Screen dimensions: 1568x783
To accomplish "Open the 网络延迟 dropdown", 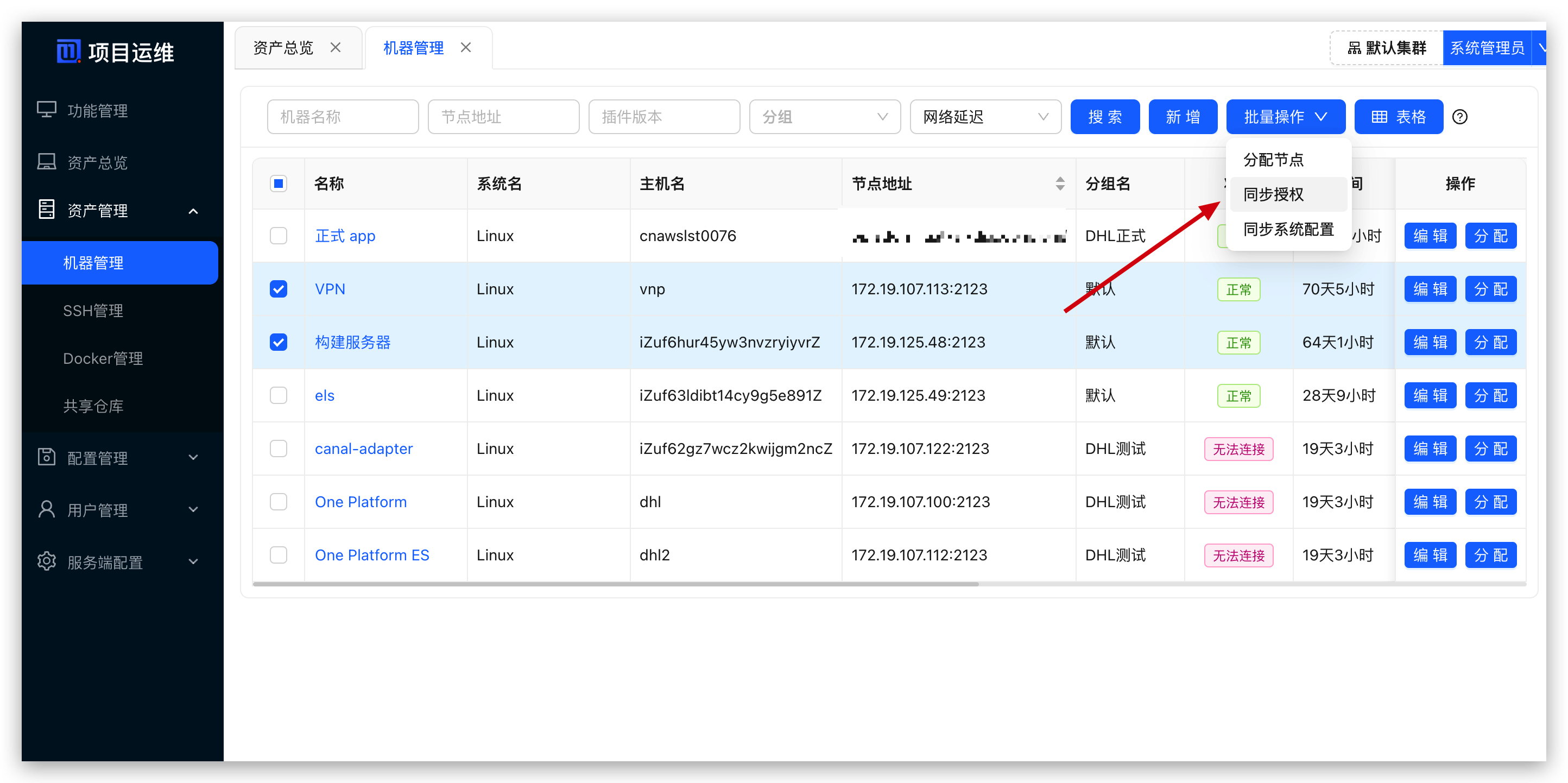I will (985, 117).
